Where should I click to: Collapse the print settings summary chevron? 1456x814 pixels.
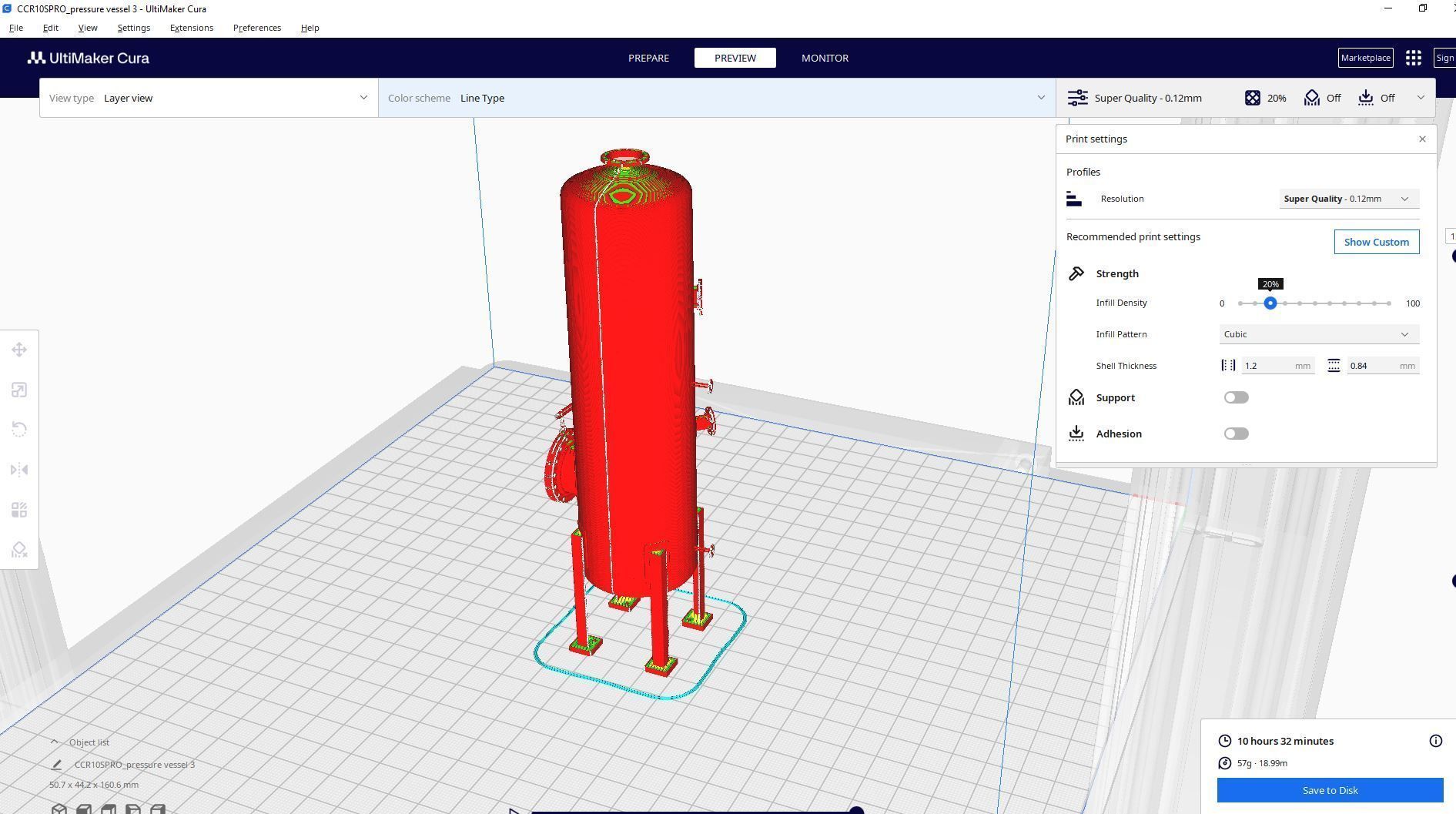pyautogui.click(x=1421, y=98)
